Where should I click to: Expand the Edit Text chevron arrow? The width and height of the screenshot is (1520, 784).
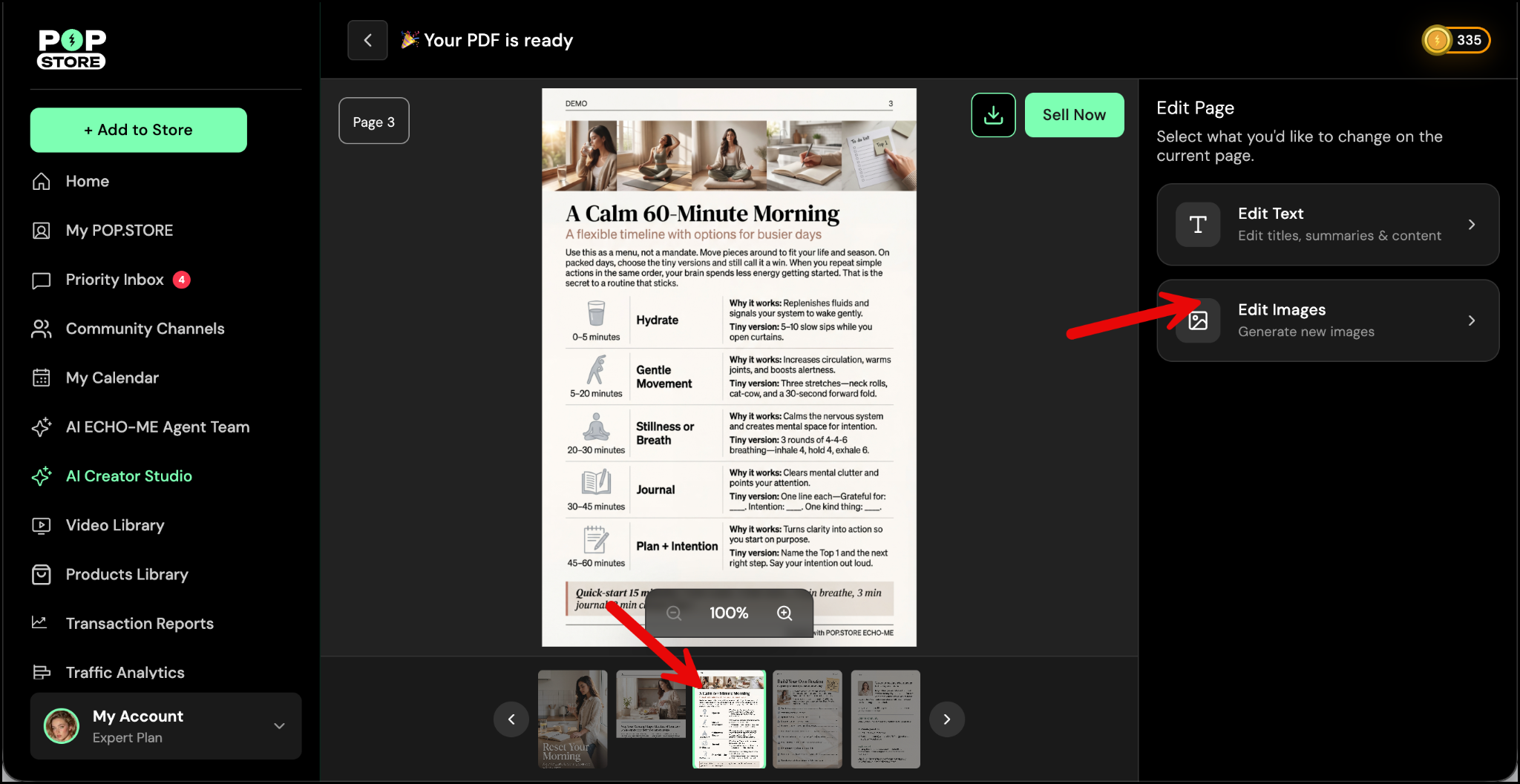pos(1471,225)
